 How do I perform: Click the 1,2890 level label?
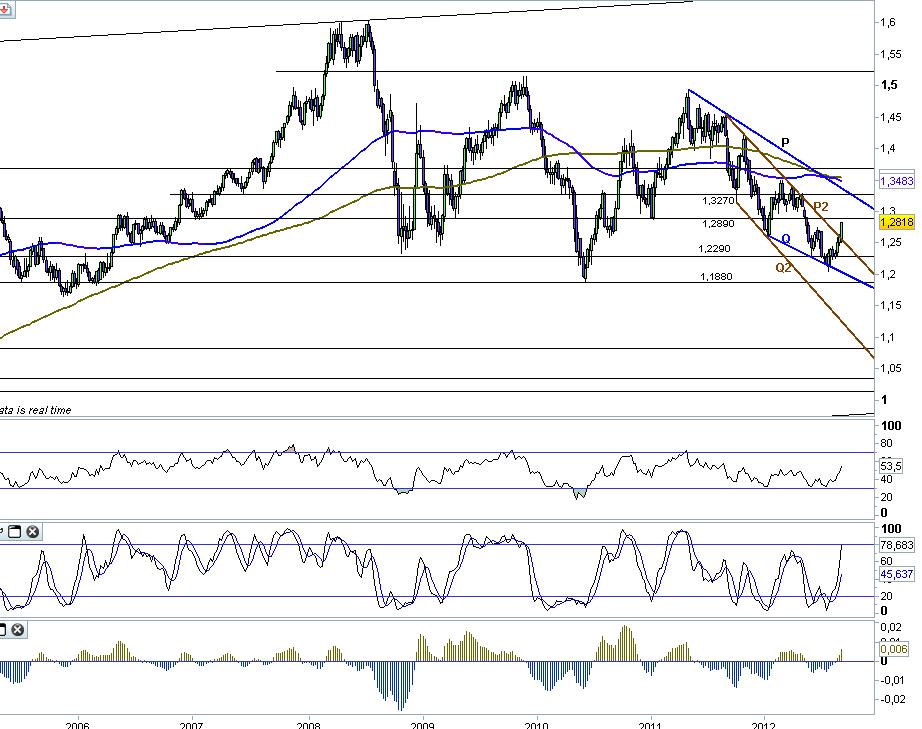[718, 223]
